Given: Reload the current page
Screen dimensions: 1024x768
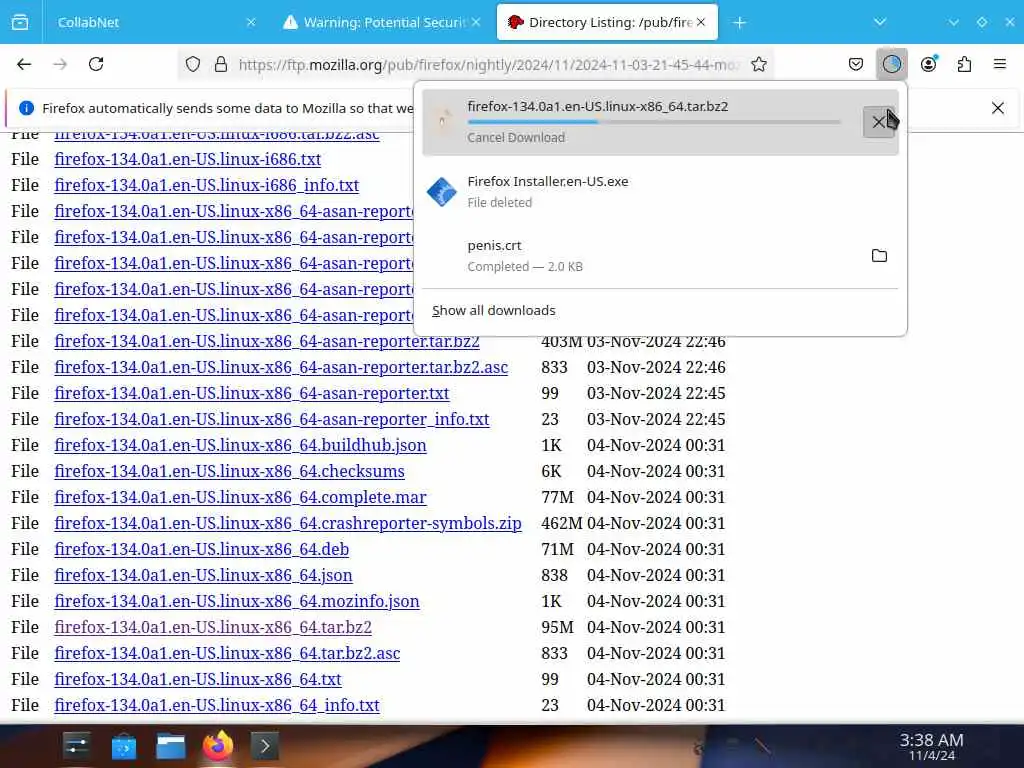Looking at the screenshot, I should click(96, 64).
